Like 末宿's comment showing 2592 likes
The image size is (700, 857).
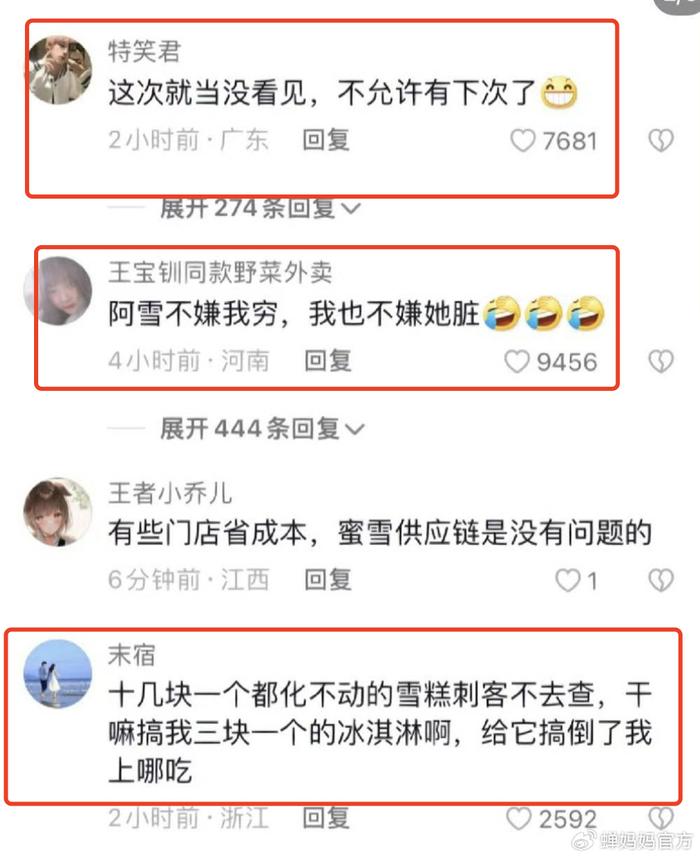[519, 819]
